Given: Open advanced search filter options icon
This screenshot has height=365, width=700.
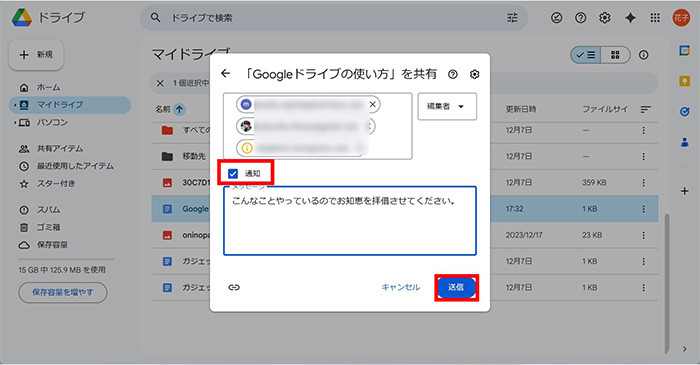Looking at the screenshot, I should coord(512,18).
